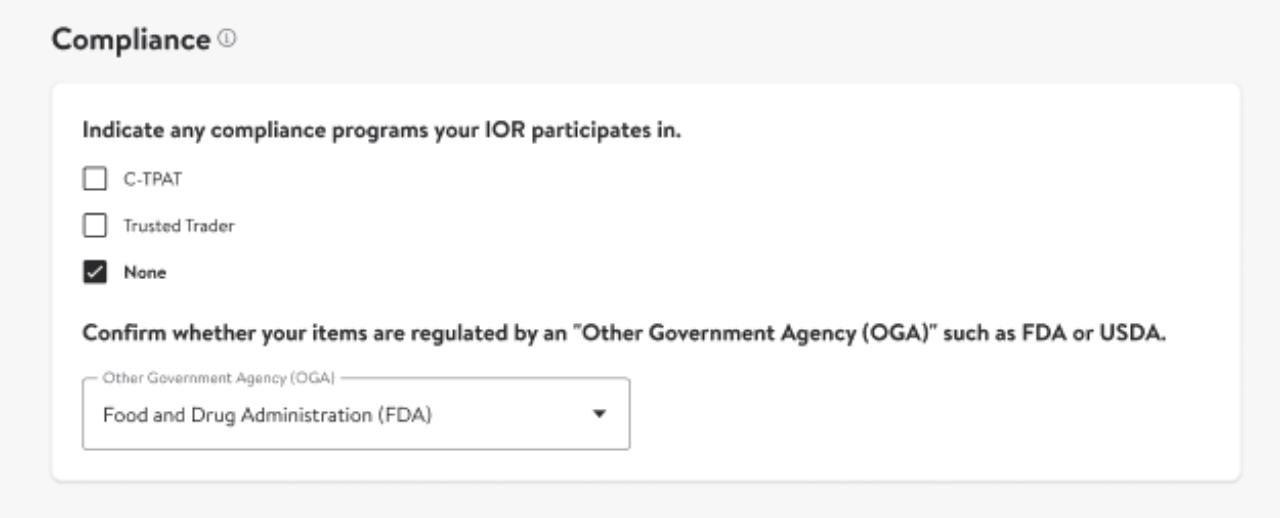
Task: Click blank area of the Compliance card
Action: point(900,220)
